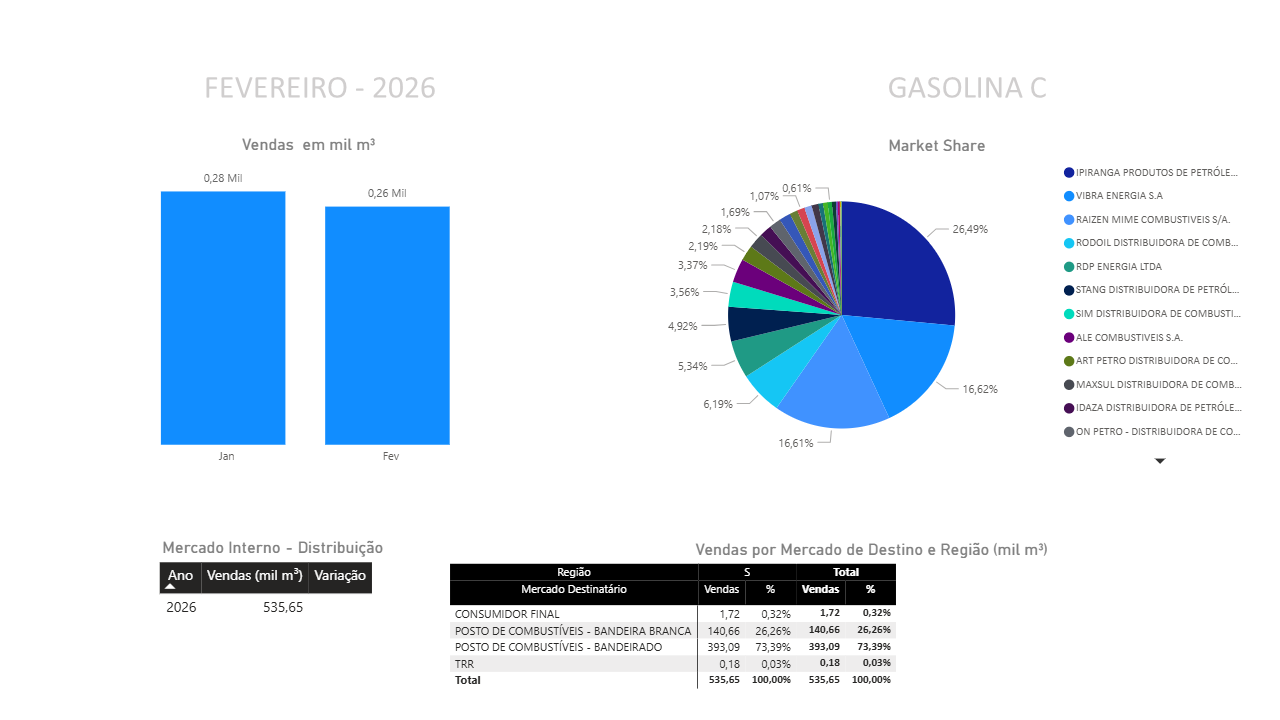Click the ALE COMBUSTIVEIS legend color dot
This screenshot has height=720, width=1280.
1069,338
